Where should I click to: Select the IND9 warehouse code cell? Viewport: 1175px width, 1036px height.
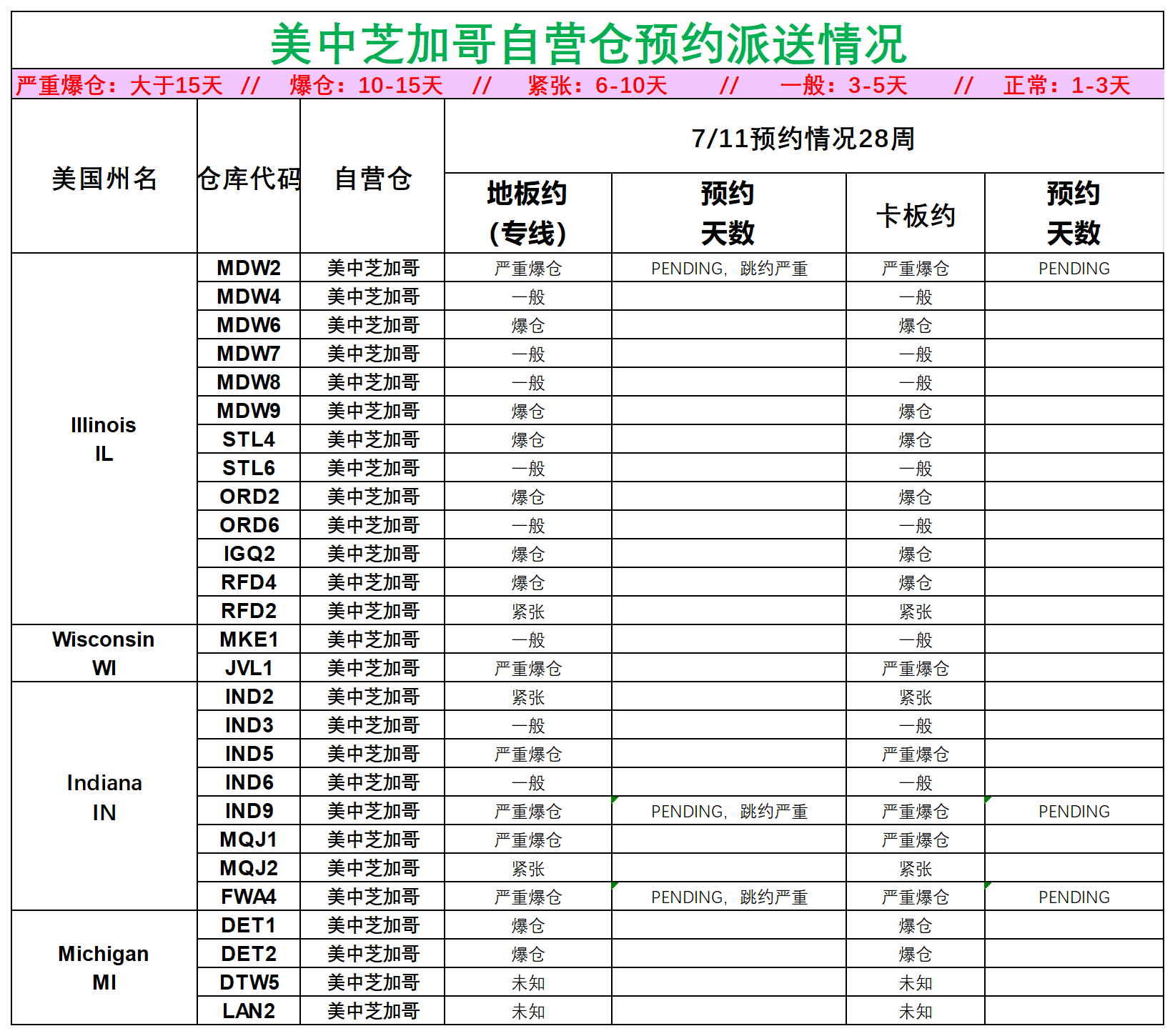point(248,810)
